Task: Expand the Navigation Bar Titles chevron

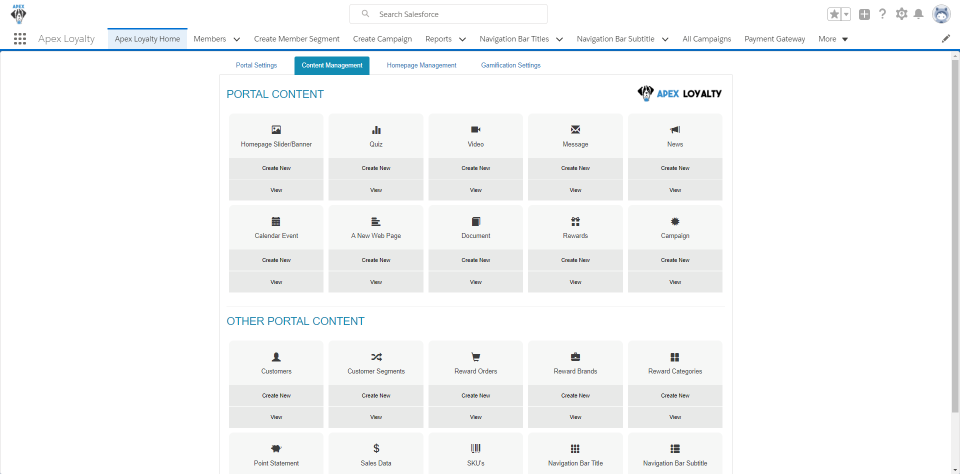Action: pyautogui.click(x=560, y=39)
